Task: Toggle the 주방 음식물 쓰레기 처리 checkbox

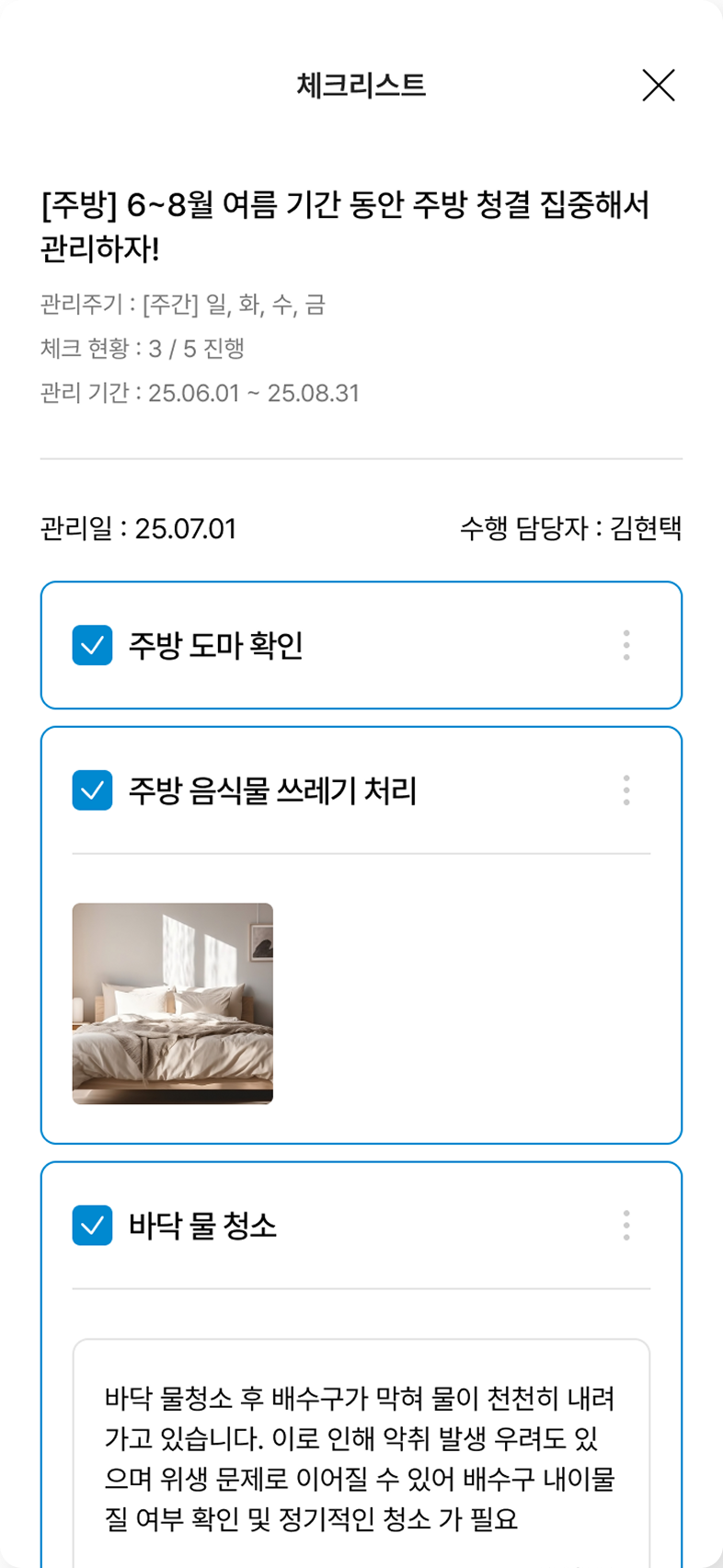Action: click(x=92, y=790)
